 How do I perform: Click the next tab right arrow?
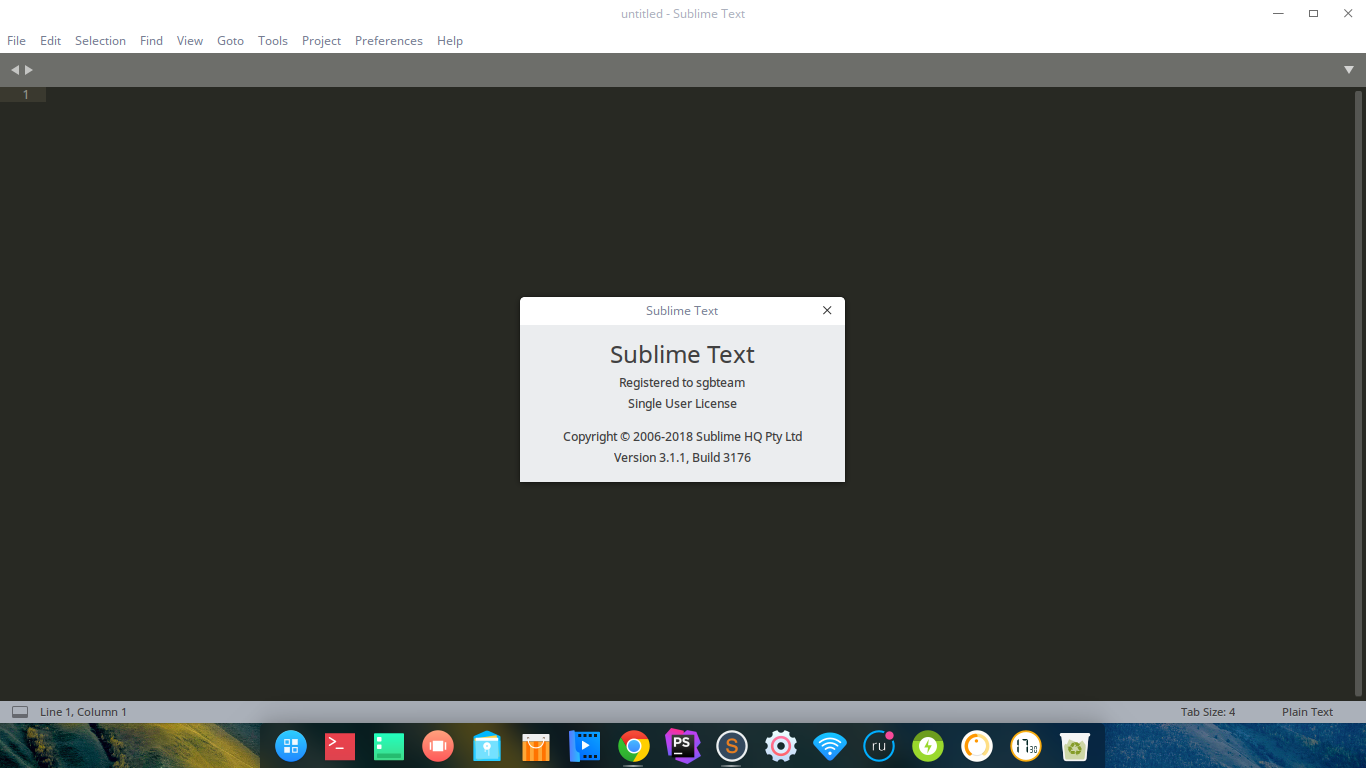pyautogui.click(x=29, y=70)
